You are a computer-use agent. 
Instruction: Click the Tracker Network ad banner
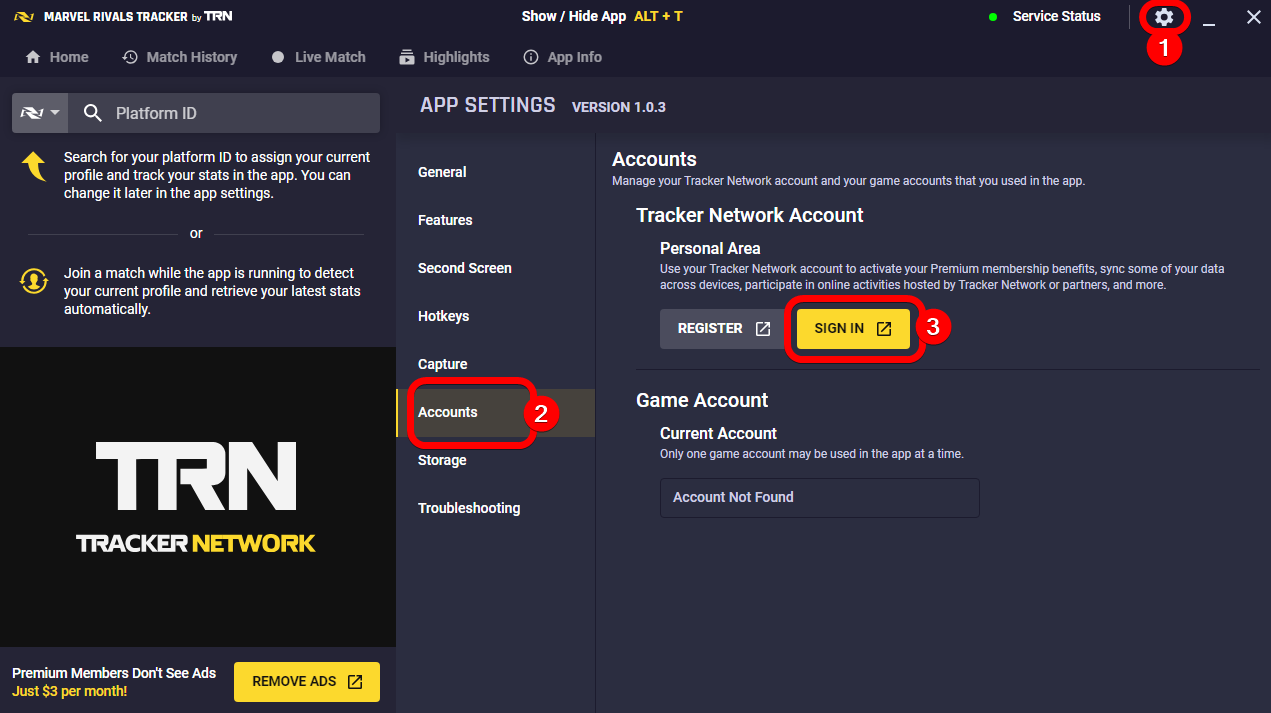tap(198, 497)
